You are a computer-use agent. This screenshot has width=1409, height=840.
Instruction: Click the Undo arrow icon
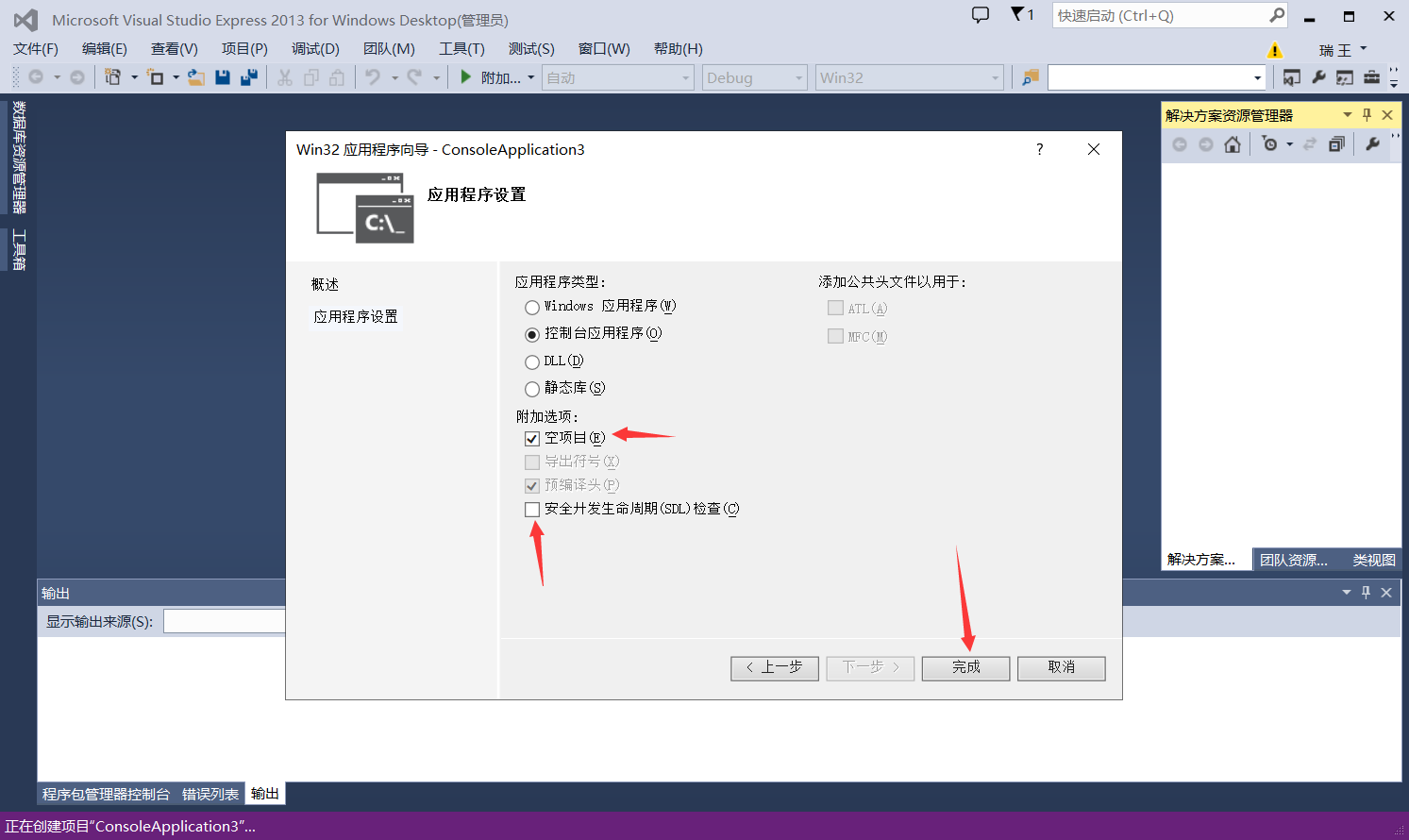point(373,77)
